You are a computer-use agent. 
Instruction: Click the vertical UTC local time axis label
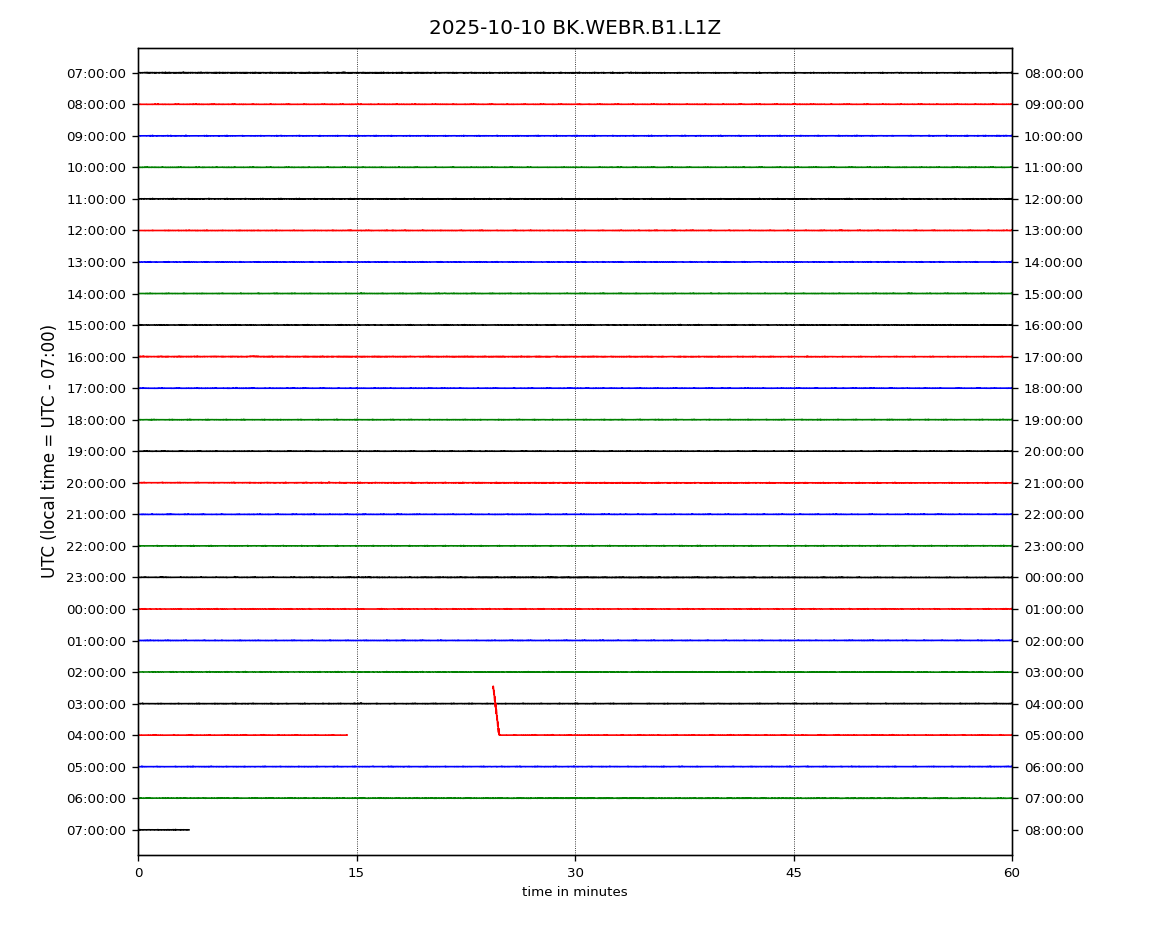[x=49, y=451]
